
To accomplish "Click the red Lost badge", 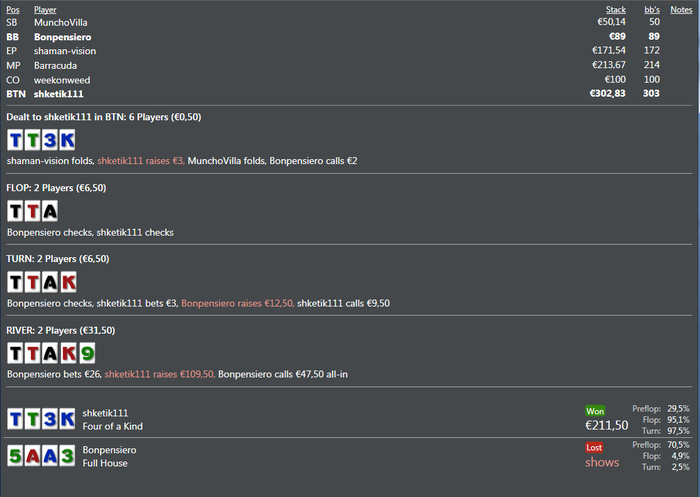I will (x=595, y=449).
